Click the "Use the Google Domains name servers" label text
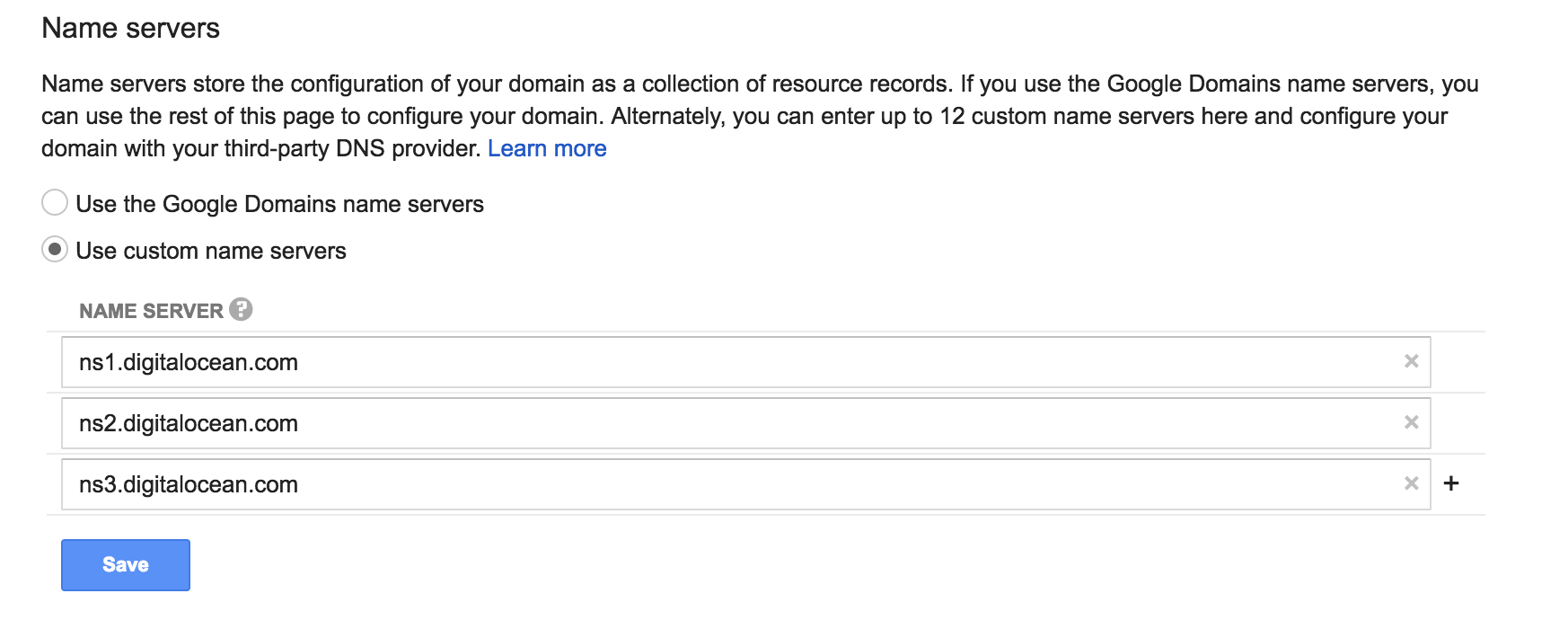 pos(279,204)
